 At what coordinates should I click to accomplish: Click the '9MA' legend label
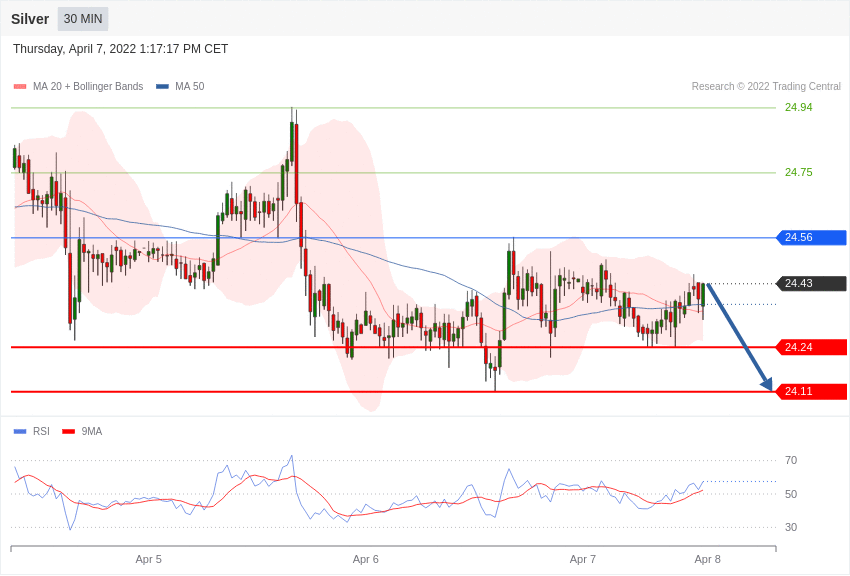[x=92, y=431]
